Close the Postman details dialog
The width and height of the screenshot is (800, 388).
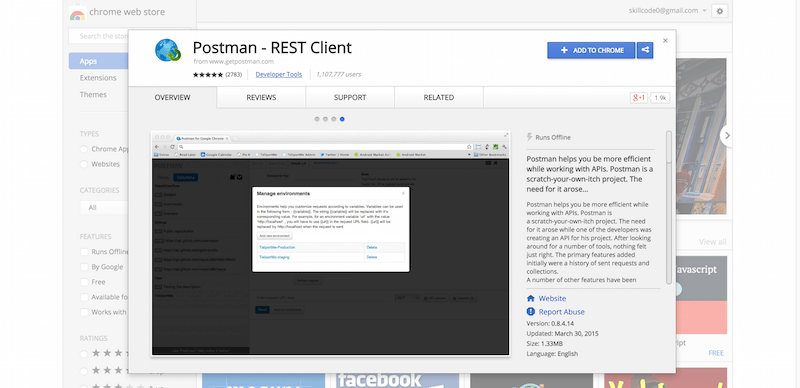click(665, 40)
